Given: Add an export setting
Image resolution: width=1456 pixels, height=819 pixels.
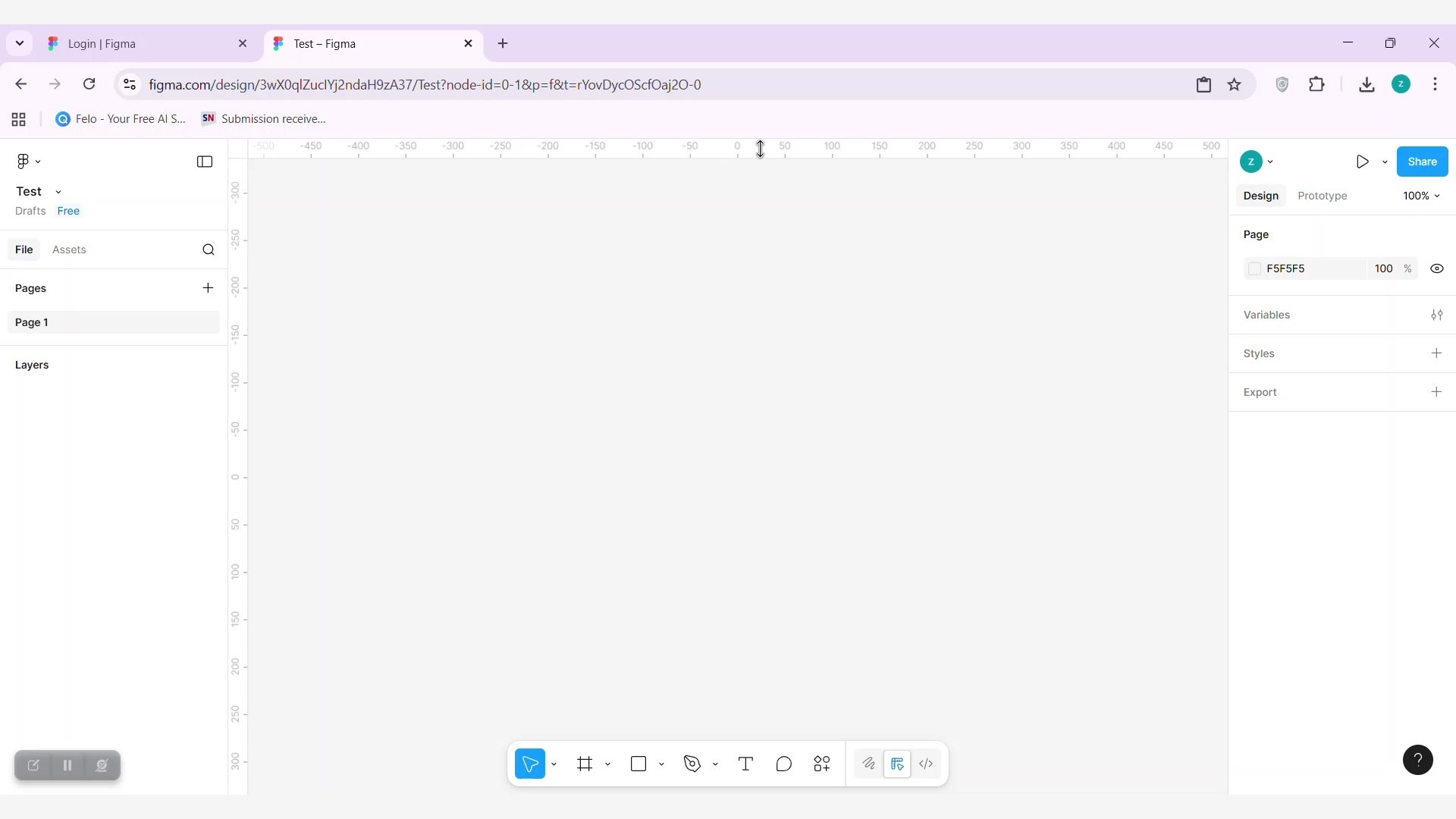Looking at the screenshot, I should pyautogui.click(x=1436, y=392).
